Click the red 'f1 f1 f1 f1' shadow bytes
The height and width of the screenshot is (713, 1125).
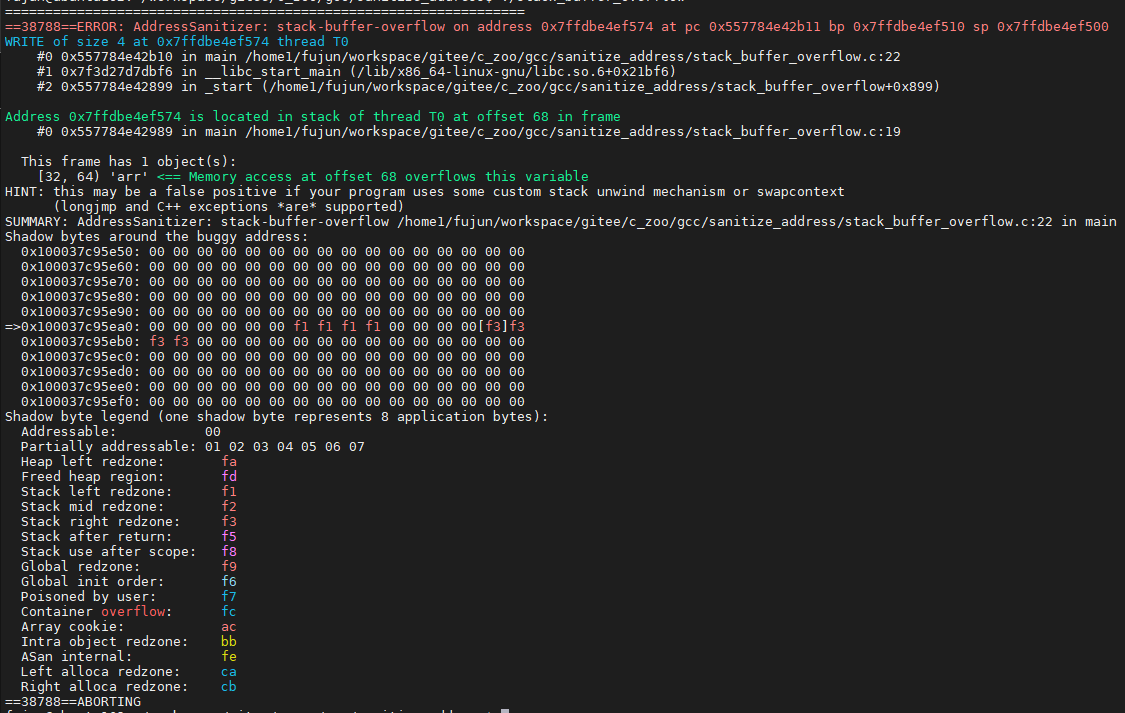point(336,327)
